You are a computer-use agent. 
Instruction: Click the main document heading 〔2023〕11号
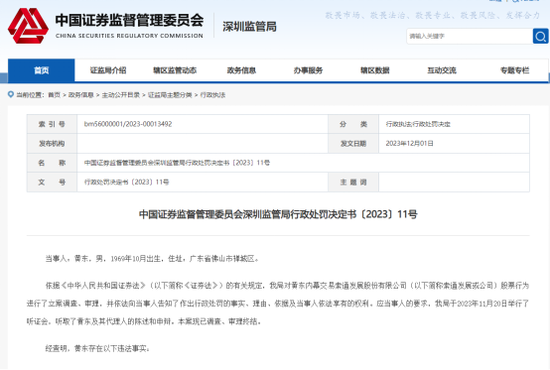[278, 214]
